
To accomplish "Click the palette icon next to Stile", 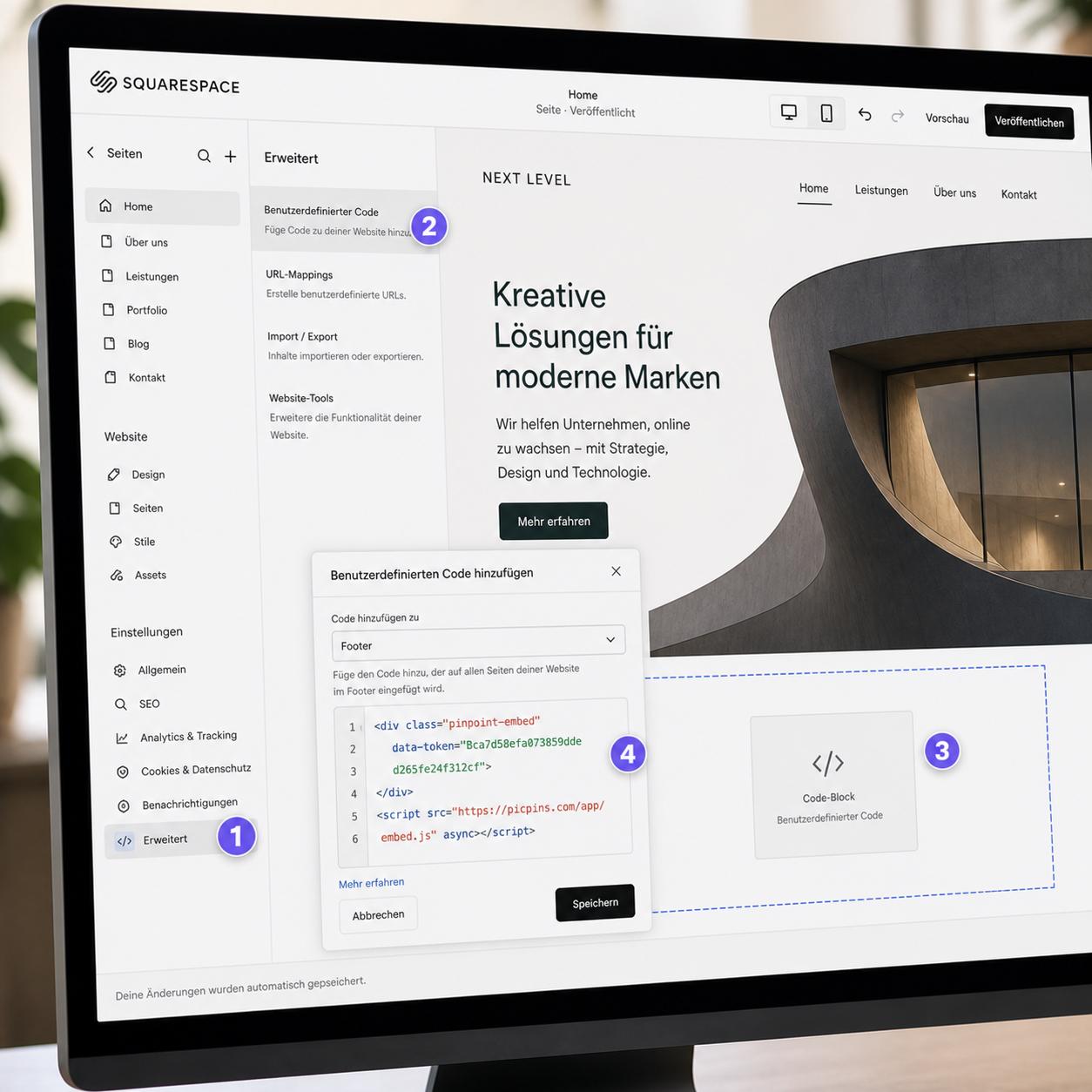I will click(116, 542).
